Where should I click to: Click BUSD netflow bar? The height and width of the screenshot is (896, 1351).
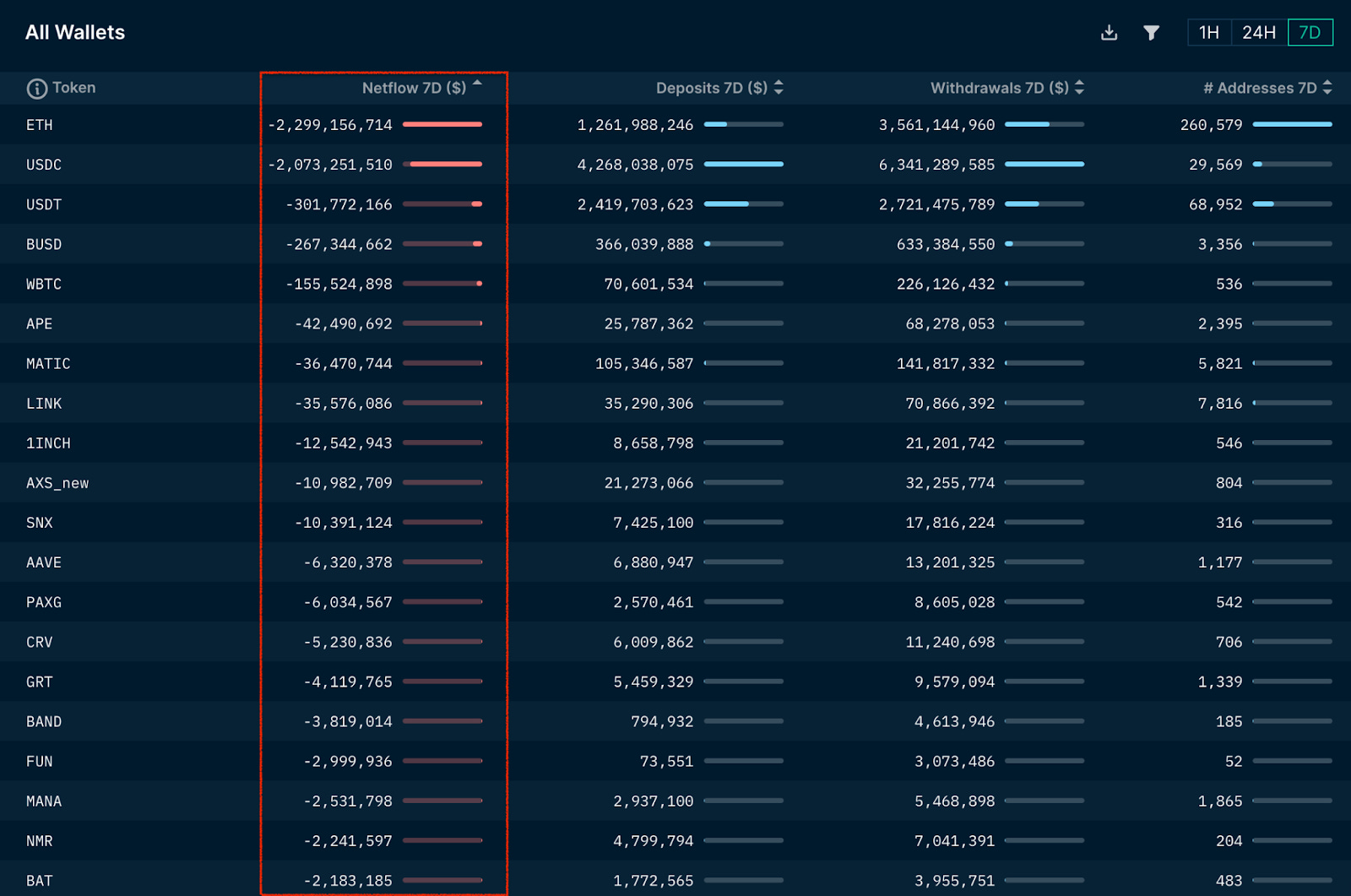442,243
